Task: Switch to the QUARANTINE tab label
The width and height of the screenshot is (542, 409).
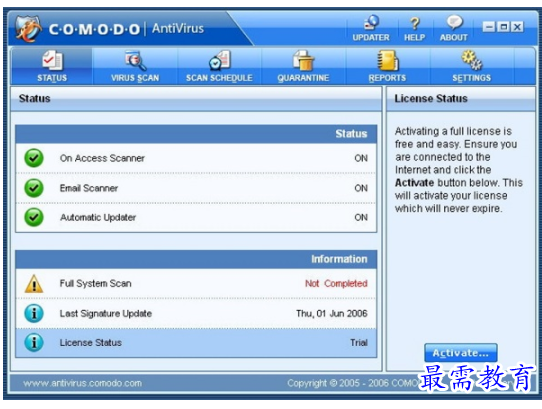Action: pyautogui.click(x=303, y=78)
